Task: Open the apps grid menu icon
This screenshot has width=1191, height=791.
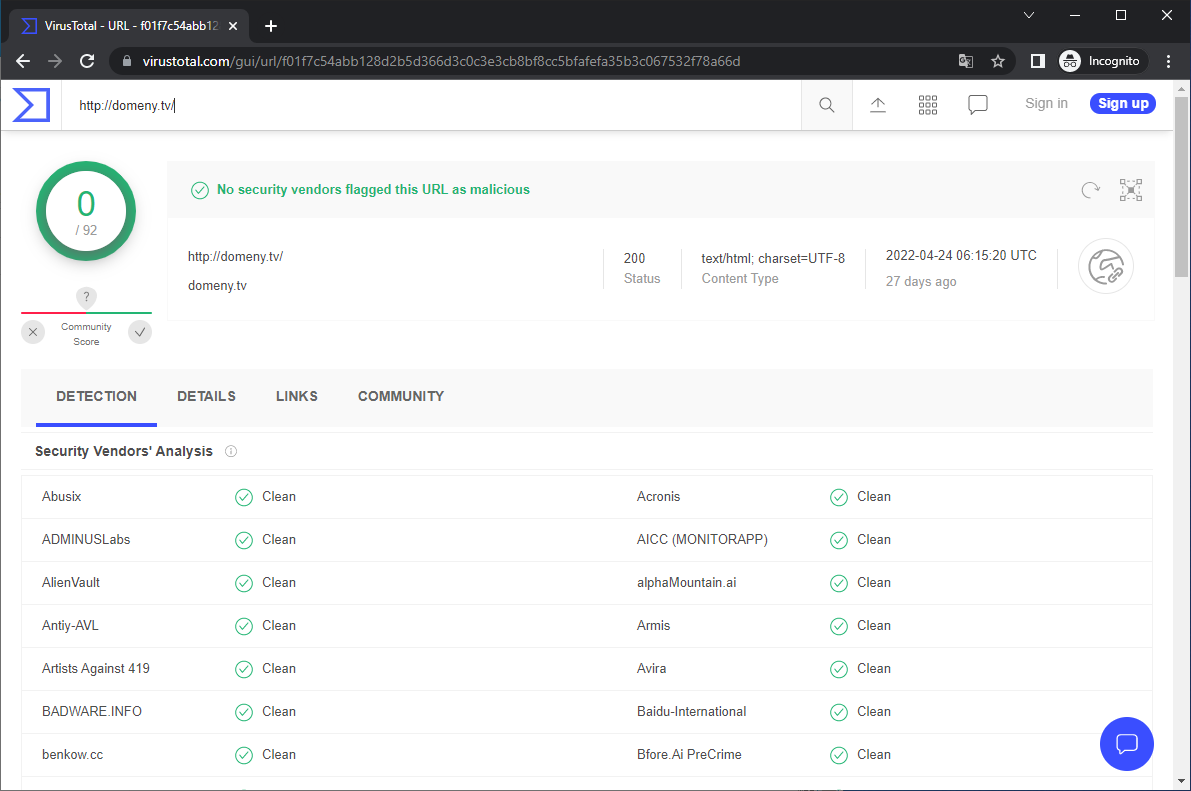Action: tap(928, 105)
